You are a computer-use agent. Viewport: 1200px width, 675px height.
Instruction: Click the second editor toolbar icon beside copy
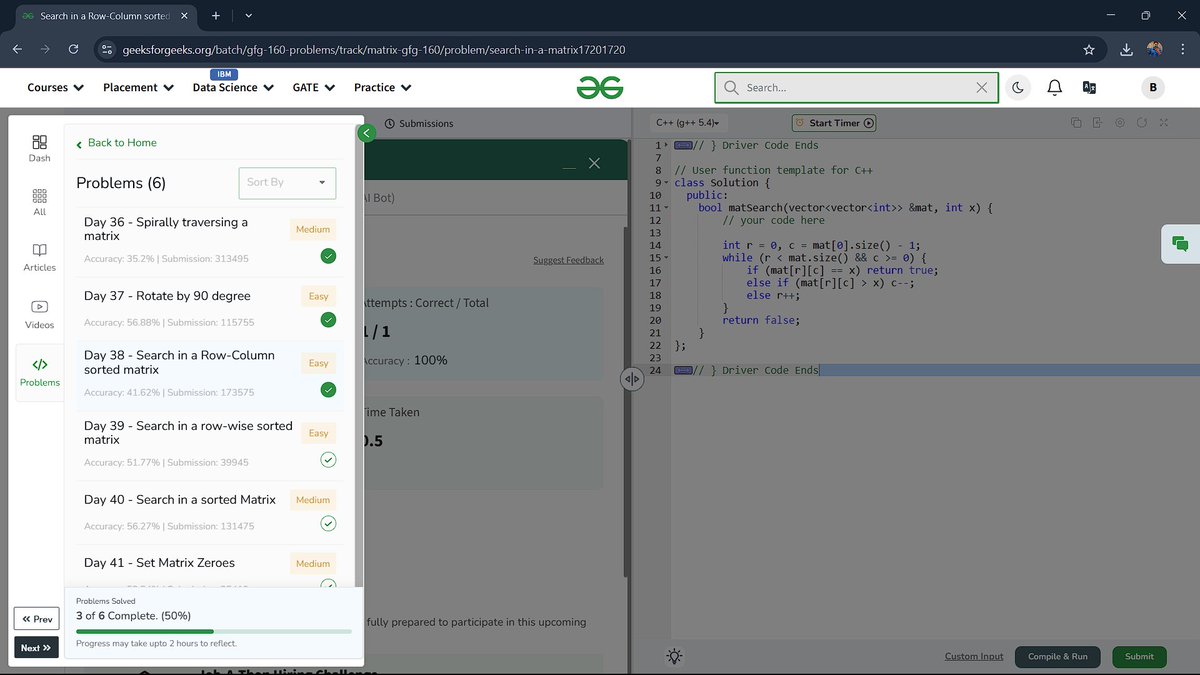click(1097, 123)
